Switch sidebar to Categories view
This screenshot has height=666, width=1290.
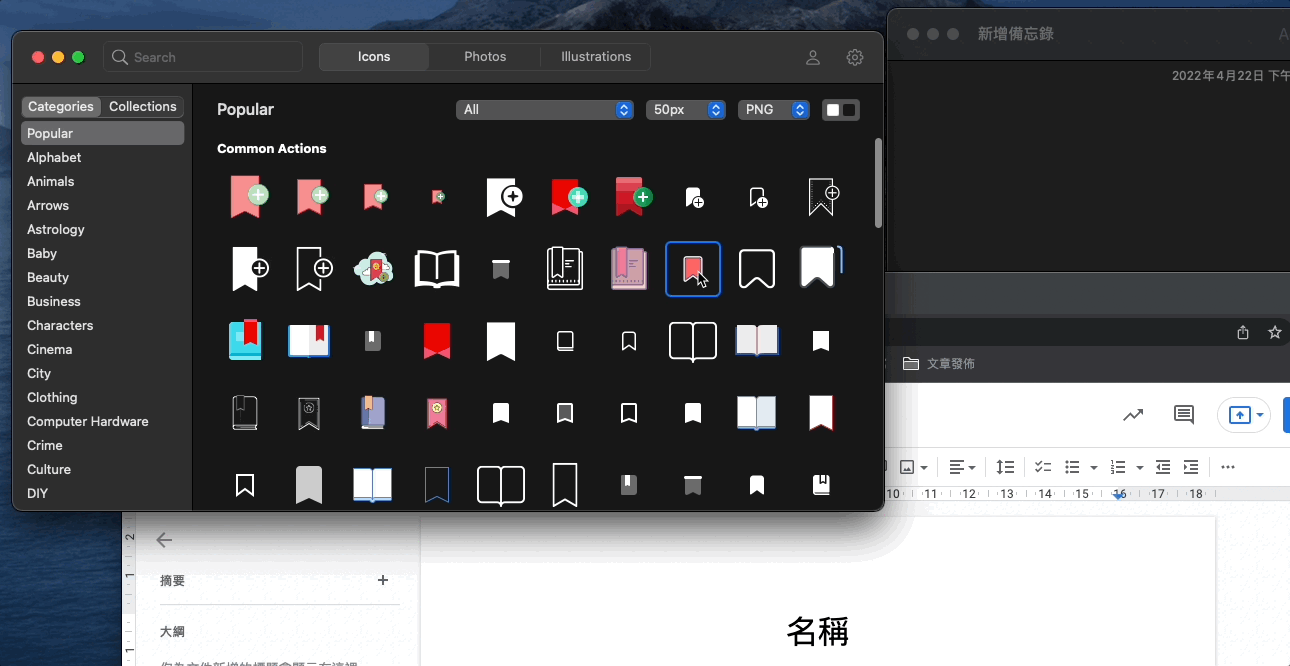tap(61, 107)
